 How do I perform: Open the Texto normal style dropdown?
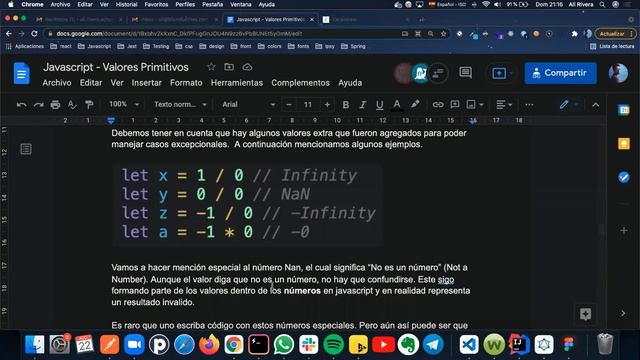pos(180,104)
